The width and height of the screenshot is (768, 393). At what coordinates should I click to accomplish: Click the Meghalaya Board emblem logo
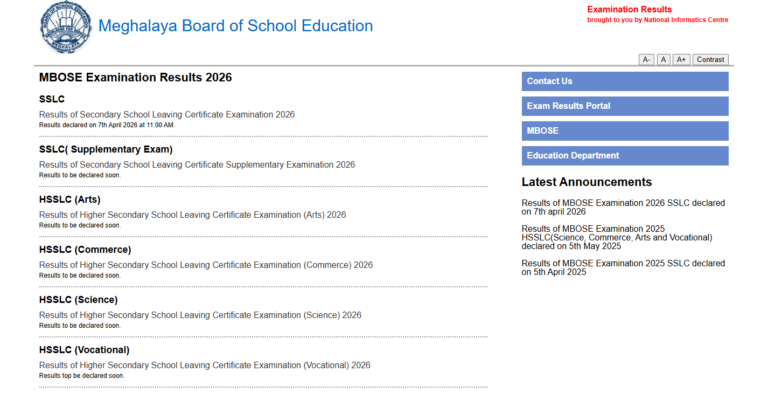[x=66, y=27]
